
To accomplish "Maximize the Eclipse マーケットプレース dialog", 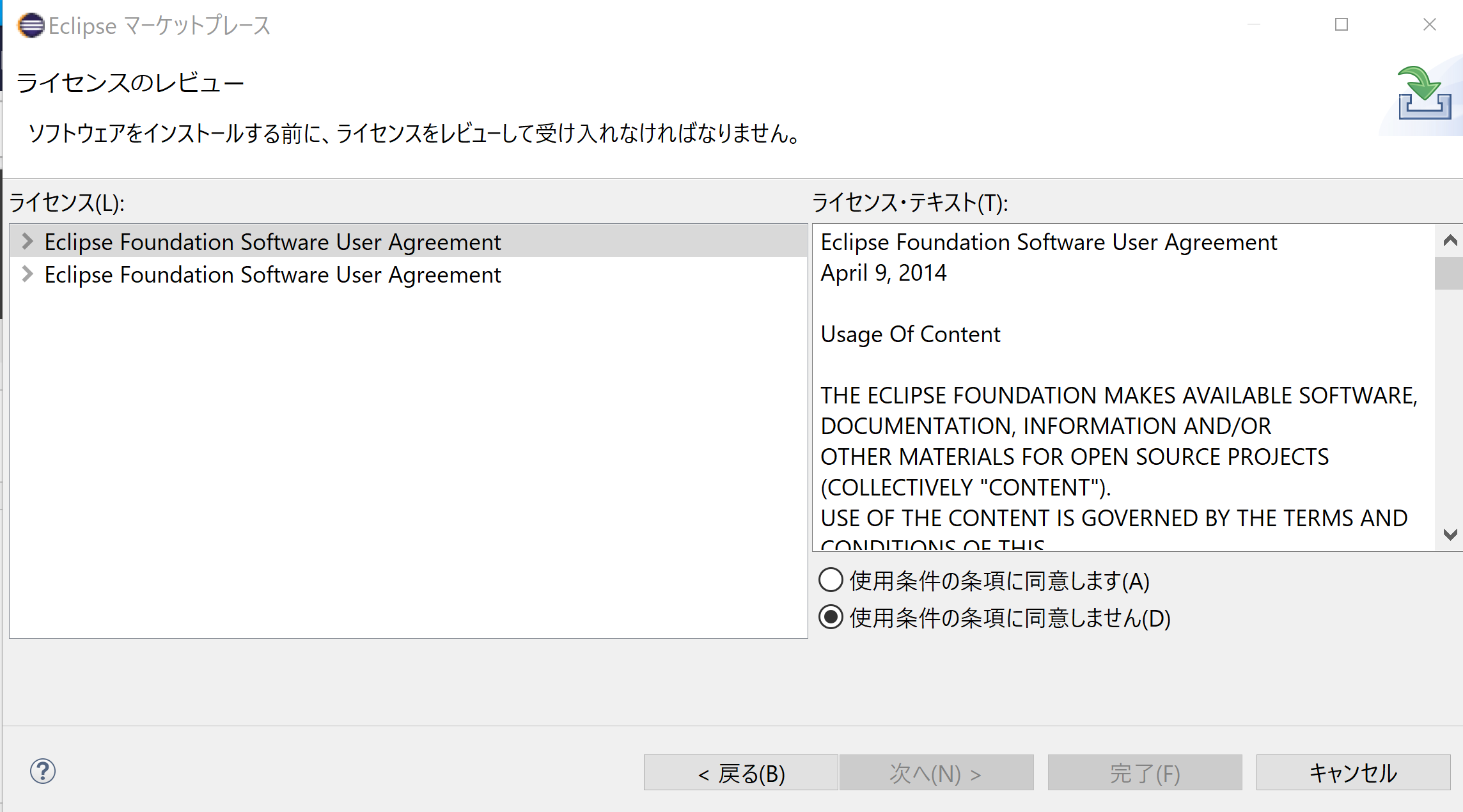I will 1342,25.
